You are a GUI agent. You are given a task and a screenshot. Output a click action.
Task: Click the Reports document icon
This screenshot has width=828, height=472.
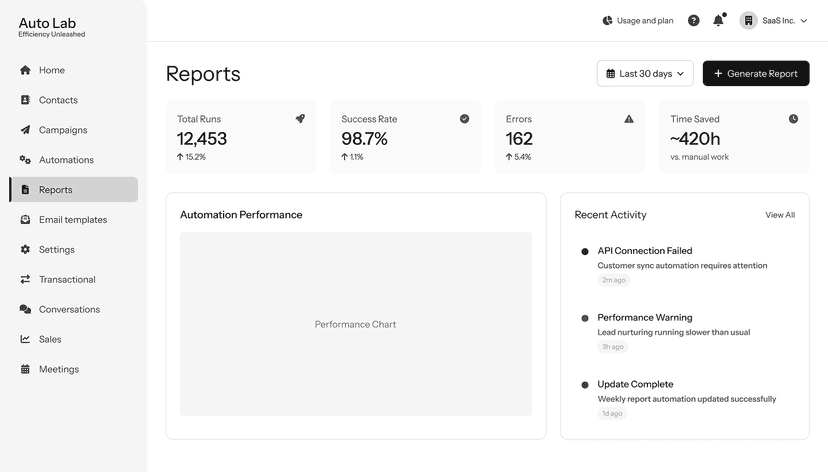[x=25, y=190]
